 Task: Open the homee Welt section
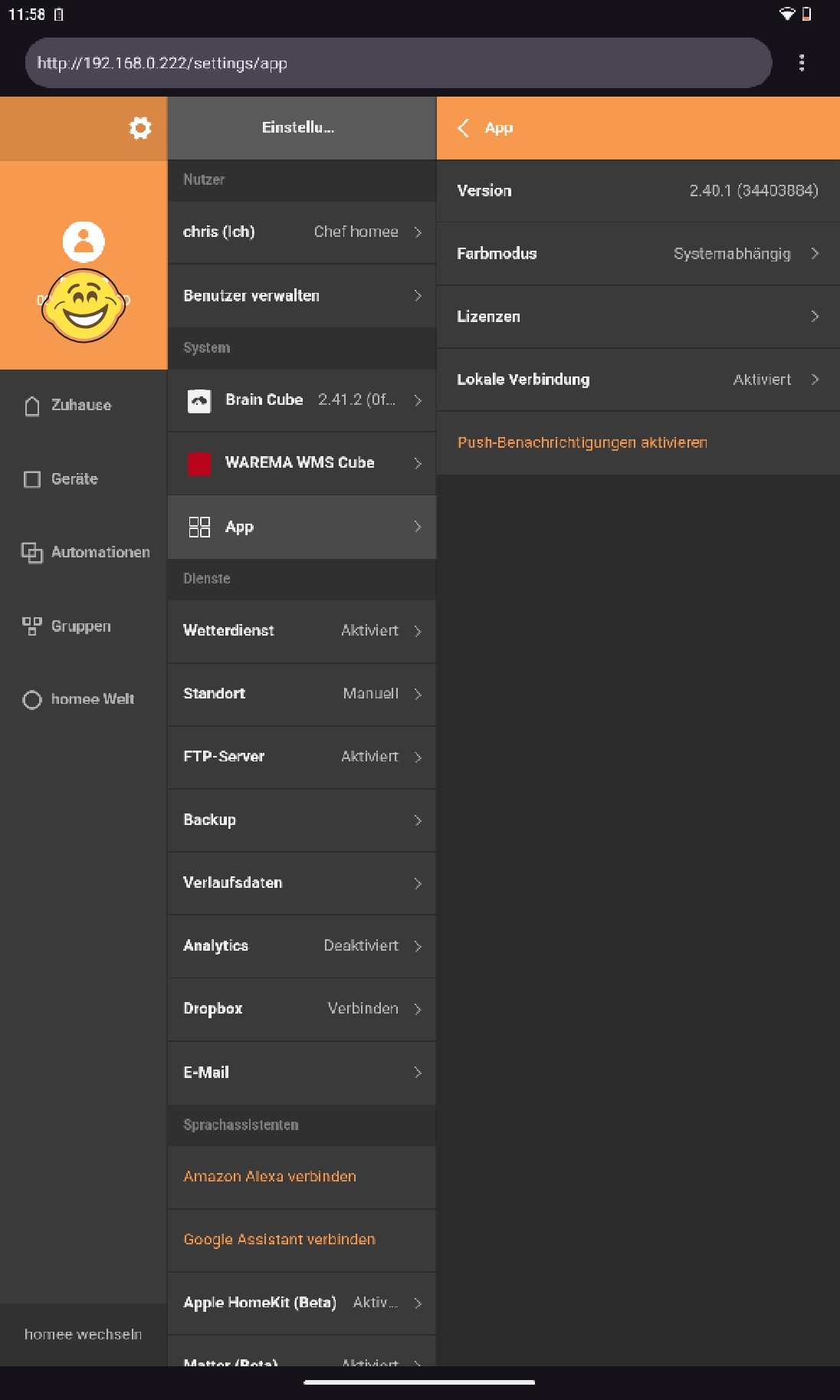pyautogui.click(x=92, y=699)
